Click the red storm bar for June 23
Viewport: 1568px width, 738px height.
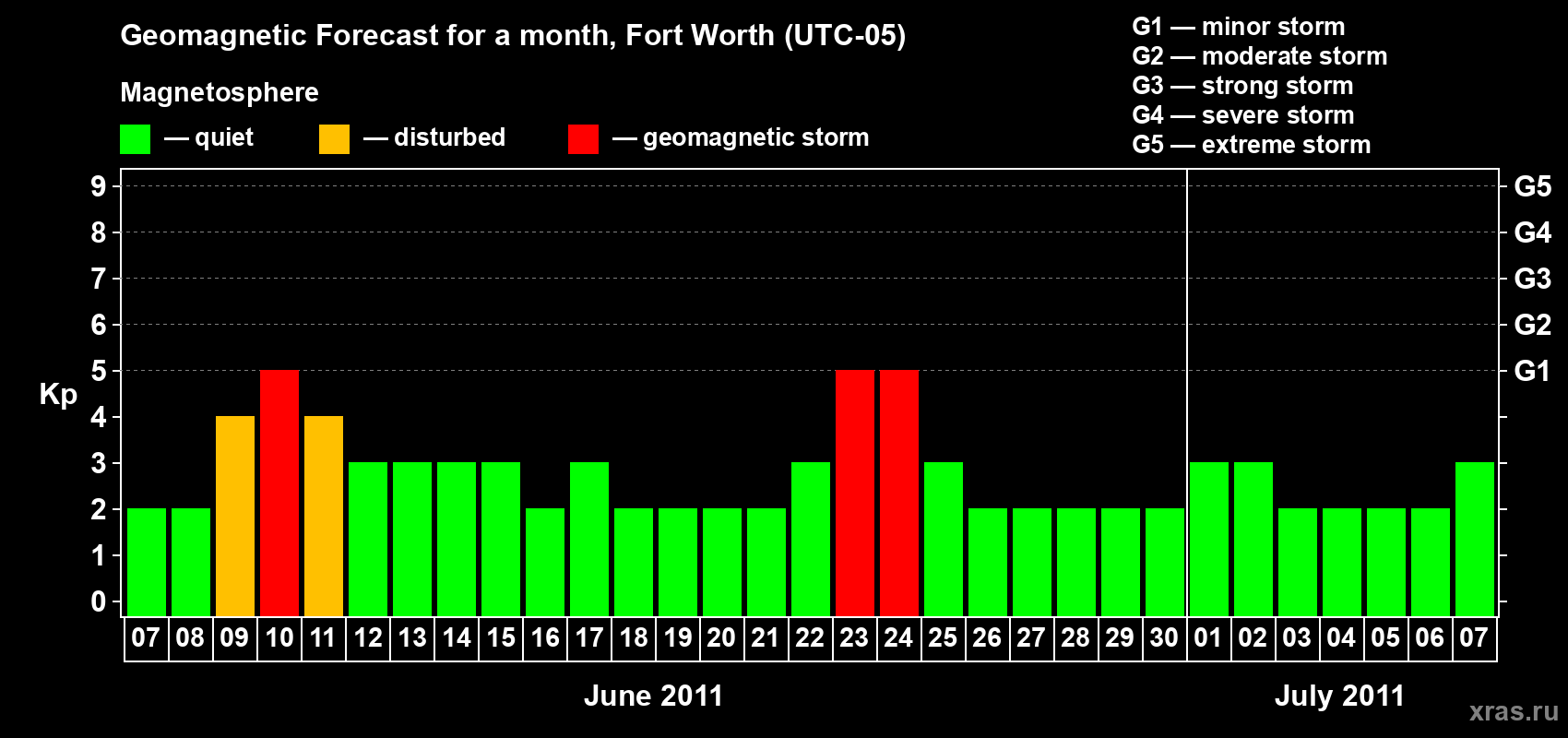[855, 494]
